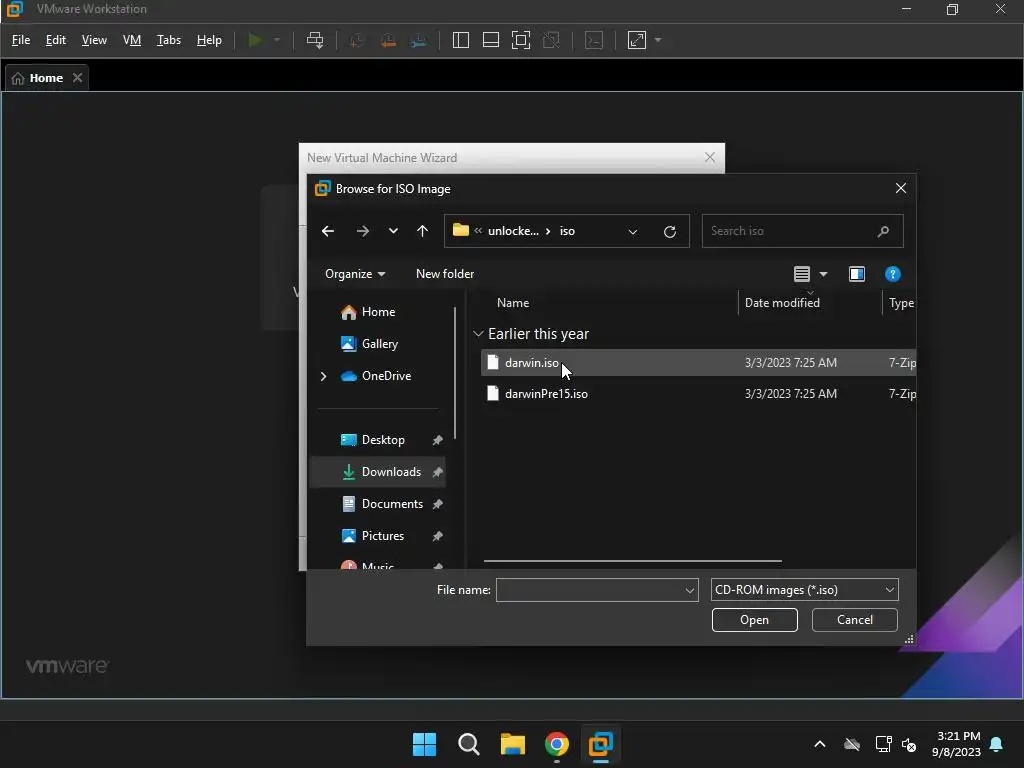The height and width of the screenshot is (768, 1024).
Task: Go up one folder level
Action: (423, 231)
